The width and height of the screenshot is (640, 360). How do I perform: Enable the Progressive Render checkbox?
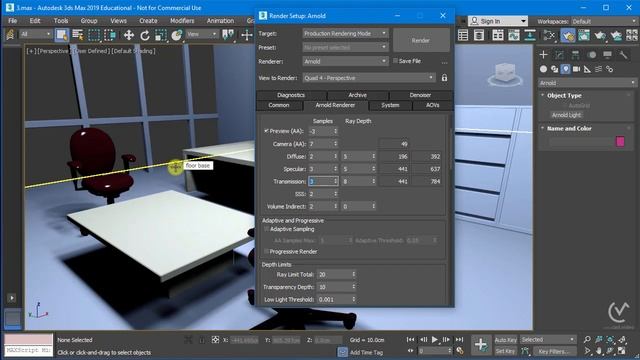tap(267, 251)
